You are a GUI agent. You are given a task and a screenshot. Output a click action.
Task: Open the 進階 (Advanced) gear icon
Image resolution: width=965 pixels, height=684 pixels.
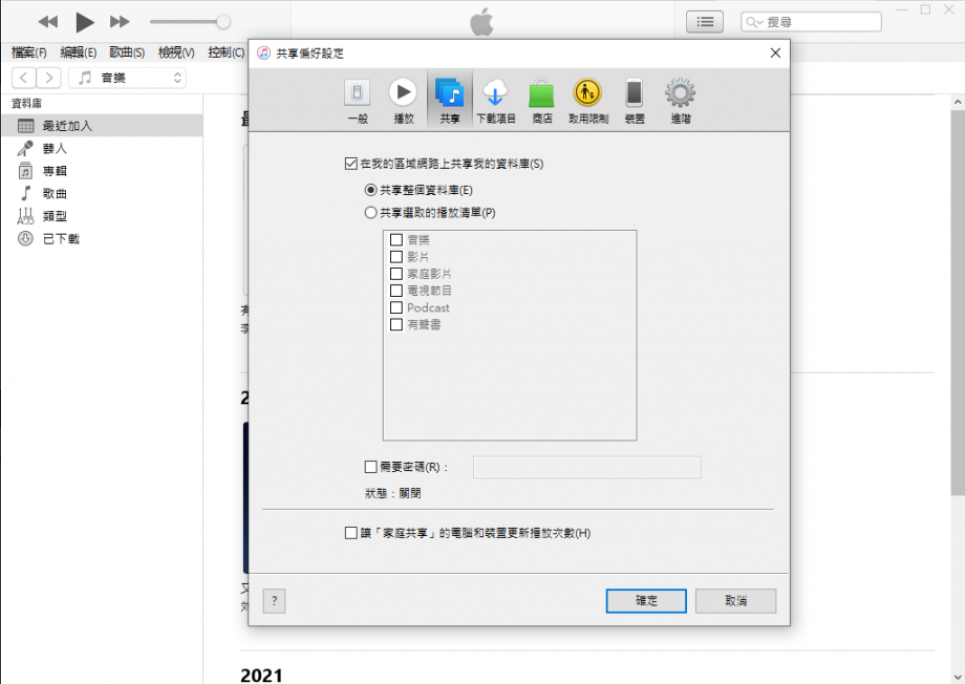(x=680, y=101)
